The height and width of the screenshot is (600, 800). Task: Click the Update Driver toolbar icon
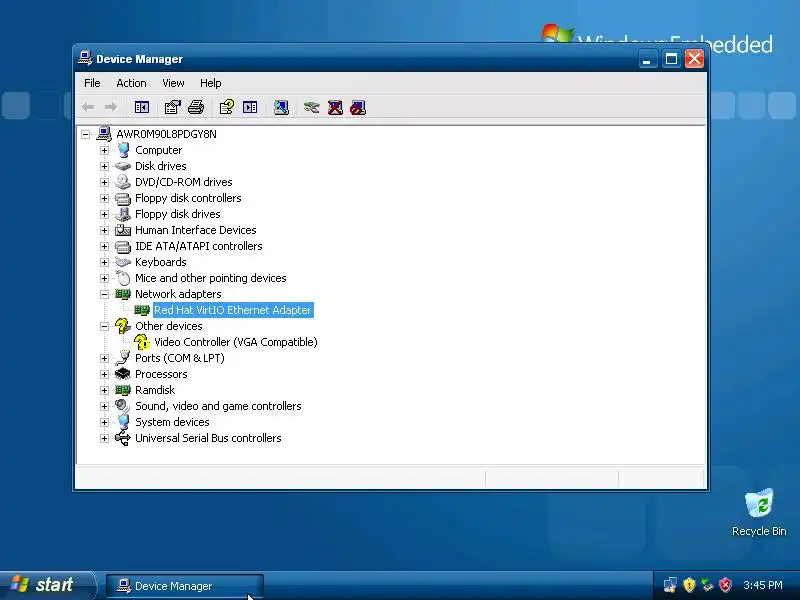tap(311, 107)
